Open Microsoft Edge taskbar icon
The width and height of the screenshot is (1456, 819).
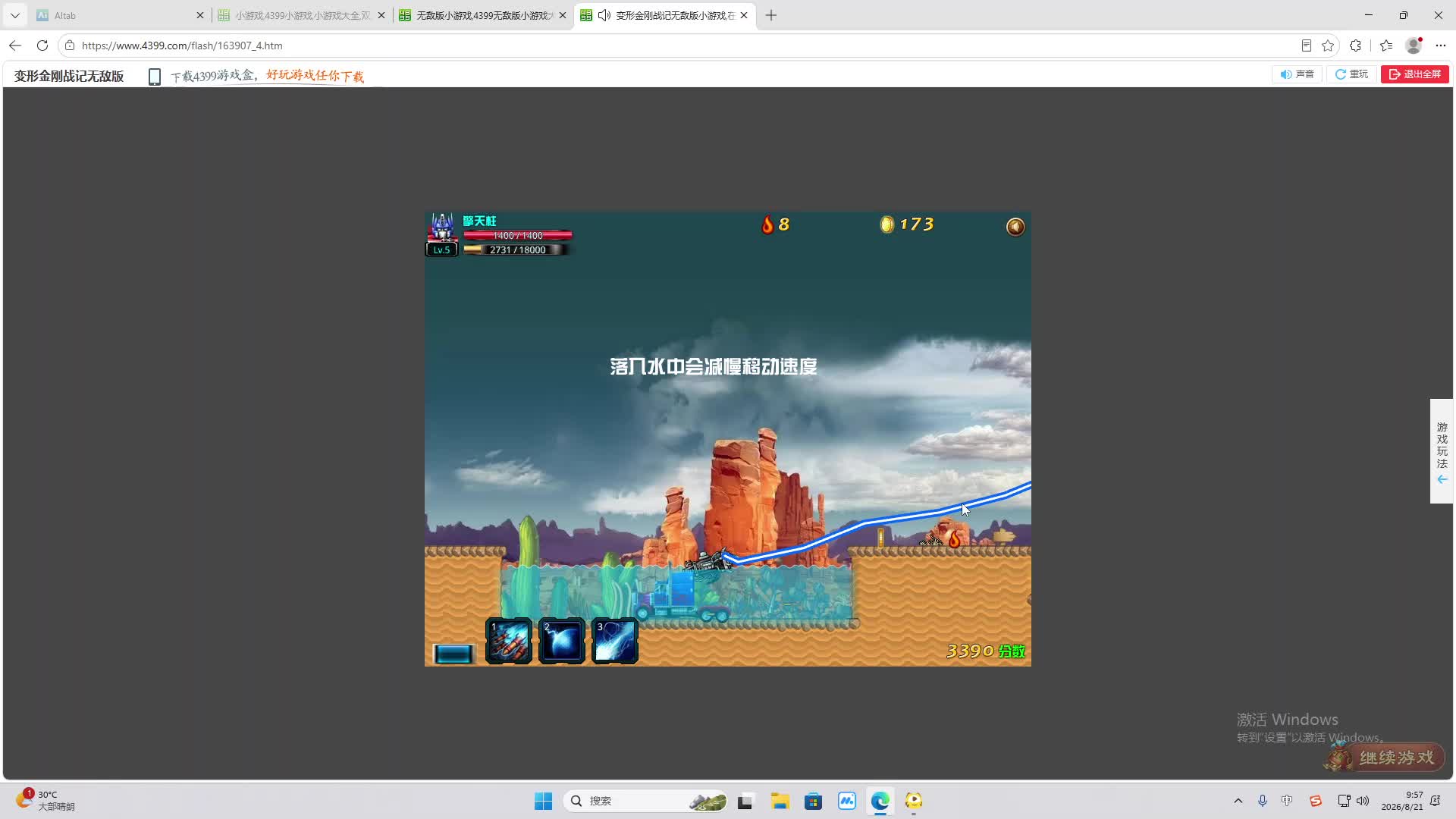[880, 801]
